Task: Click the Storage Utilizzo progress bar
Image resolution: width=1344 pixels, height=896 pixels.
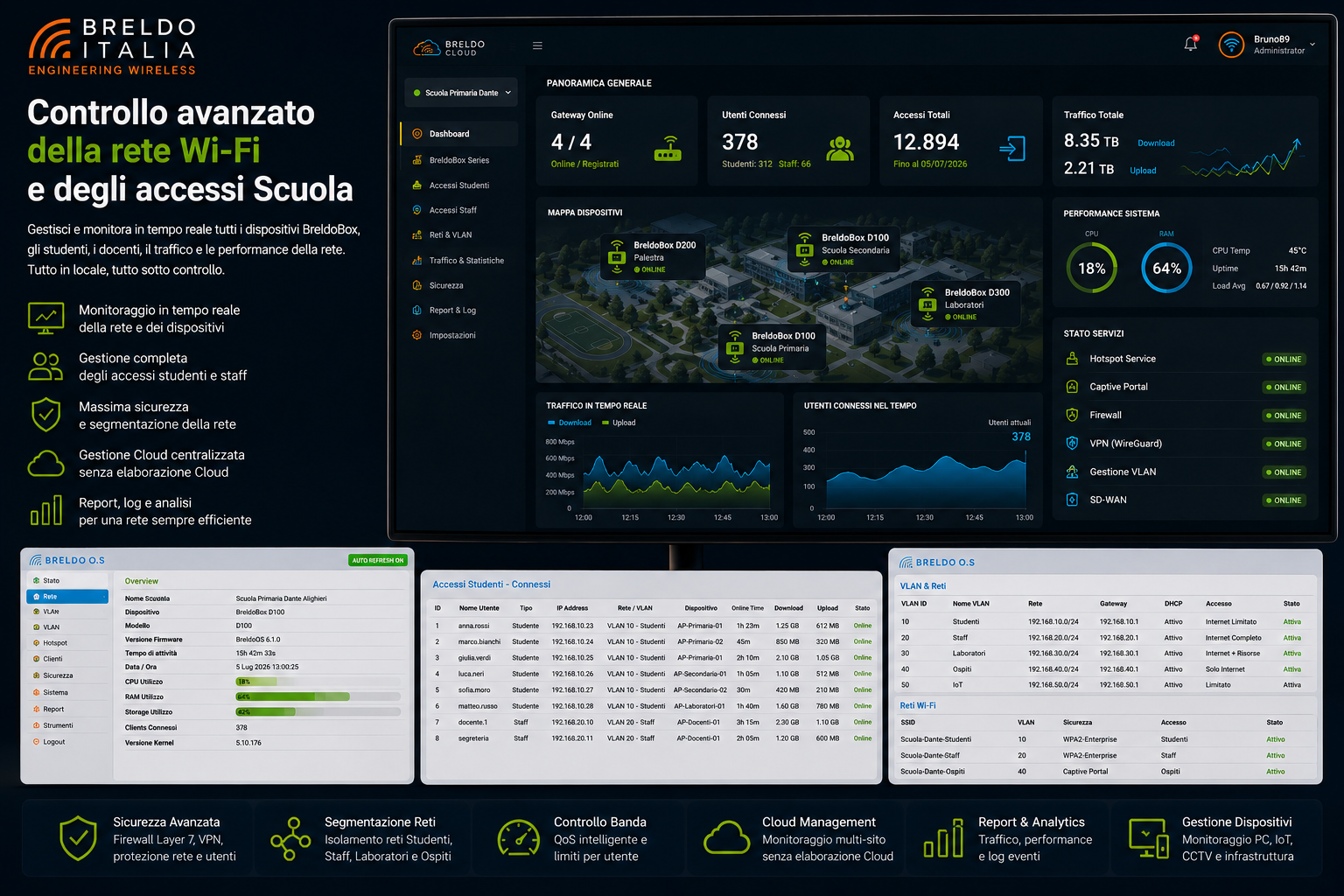Action: (318, 712)
